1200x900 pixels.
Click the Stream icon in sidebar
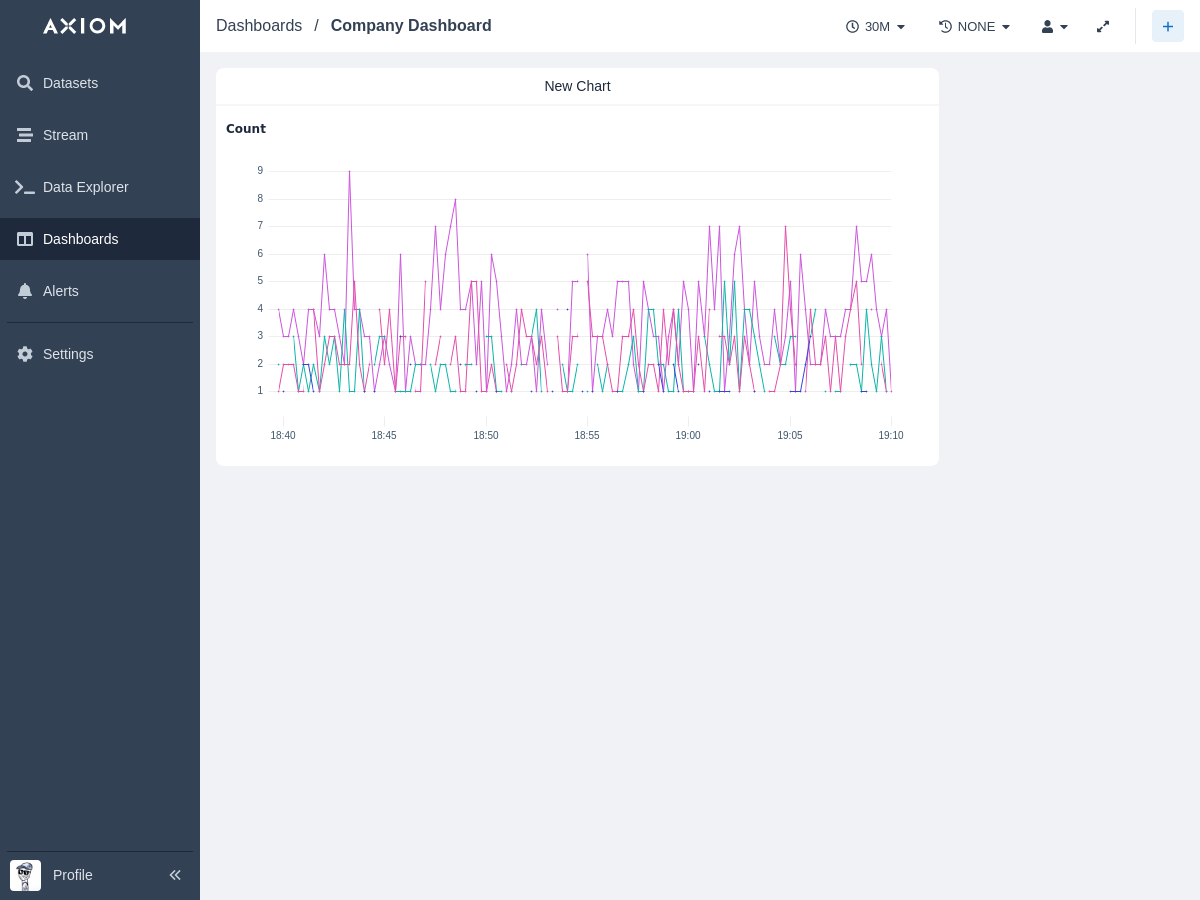coord(25,135)
